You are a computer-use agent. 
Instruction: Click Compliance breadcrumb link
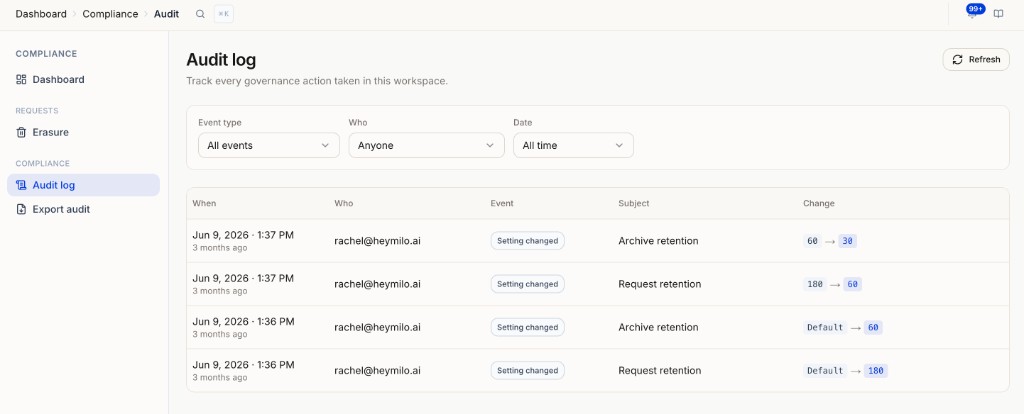coord(110,14)
